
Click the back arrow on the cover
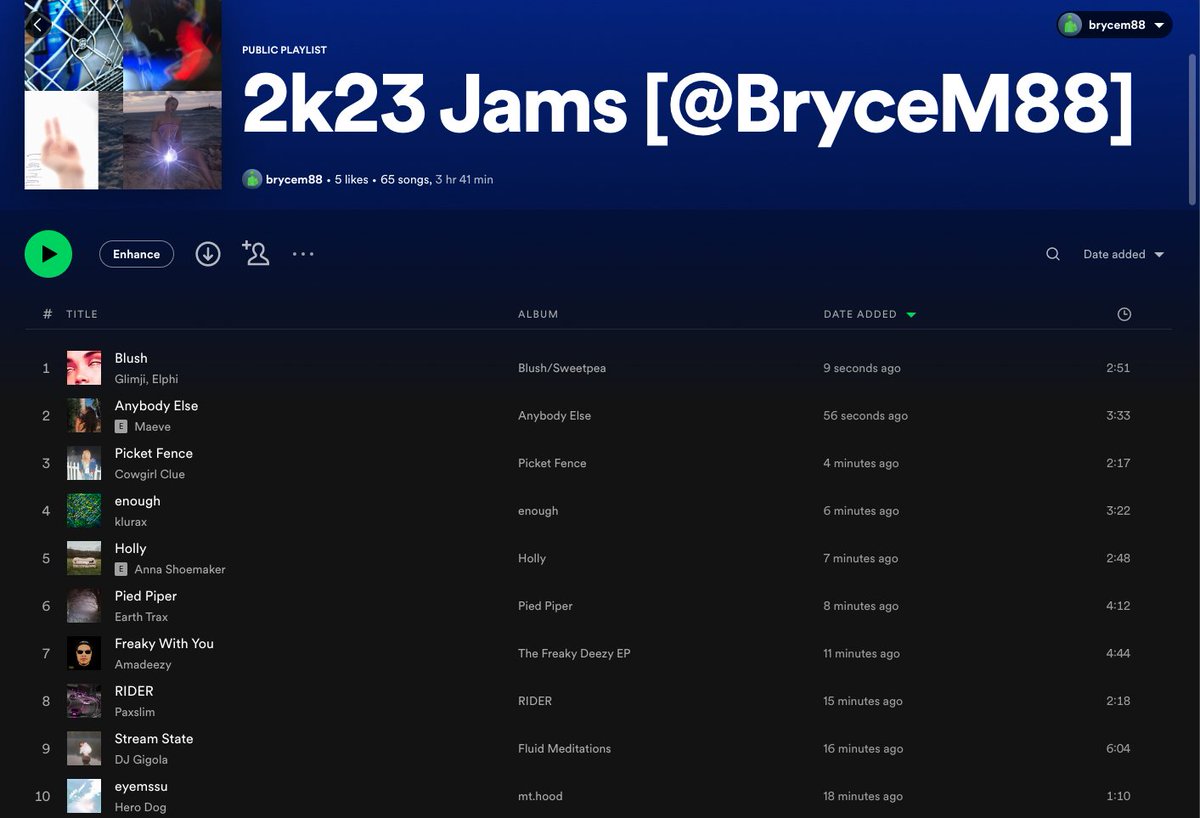click(x=38, y=25)
